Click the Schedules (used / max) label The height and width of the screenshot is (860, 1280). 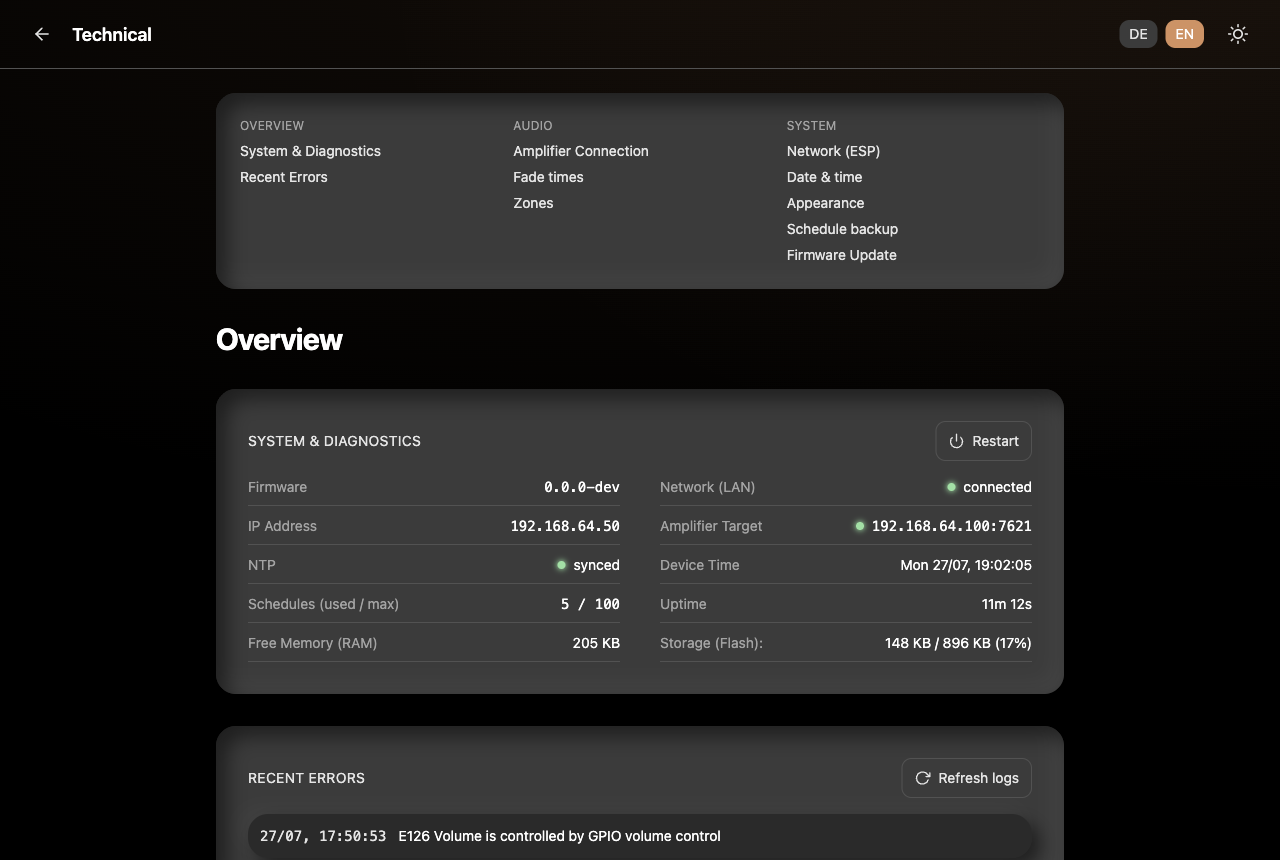coord(323,604)
